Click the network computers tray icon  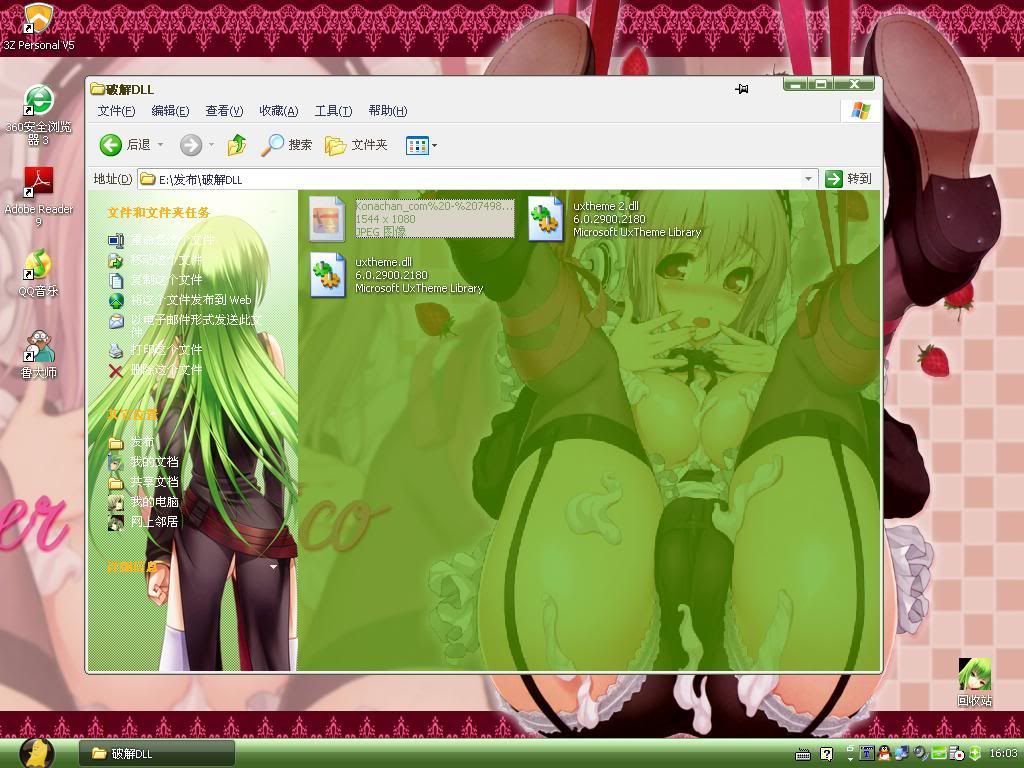(902, 754)
